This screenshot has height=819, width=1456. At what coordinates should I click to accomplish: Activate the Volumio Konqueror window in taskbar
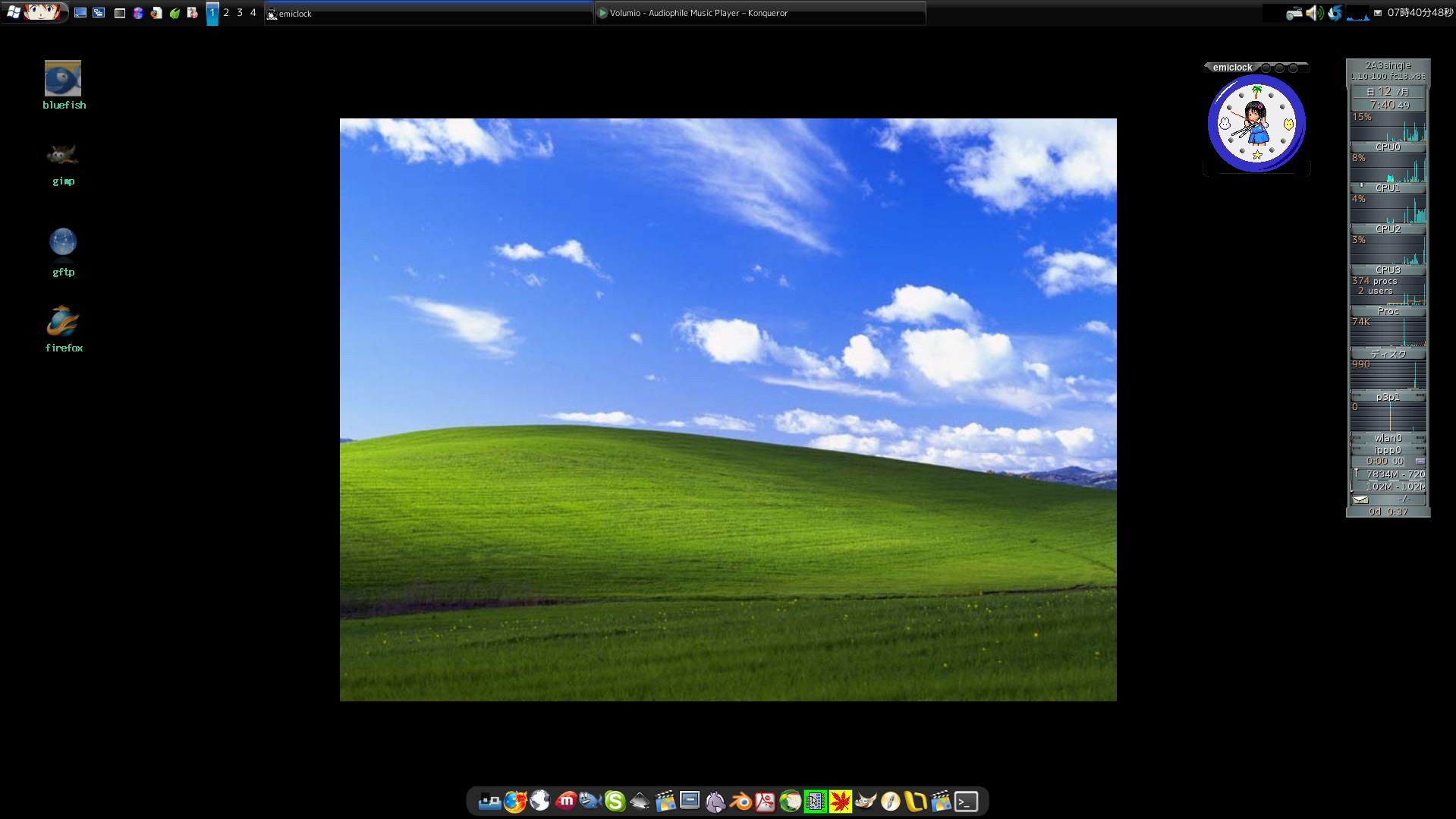(759, 13)
